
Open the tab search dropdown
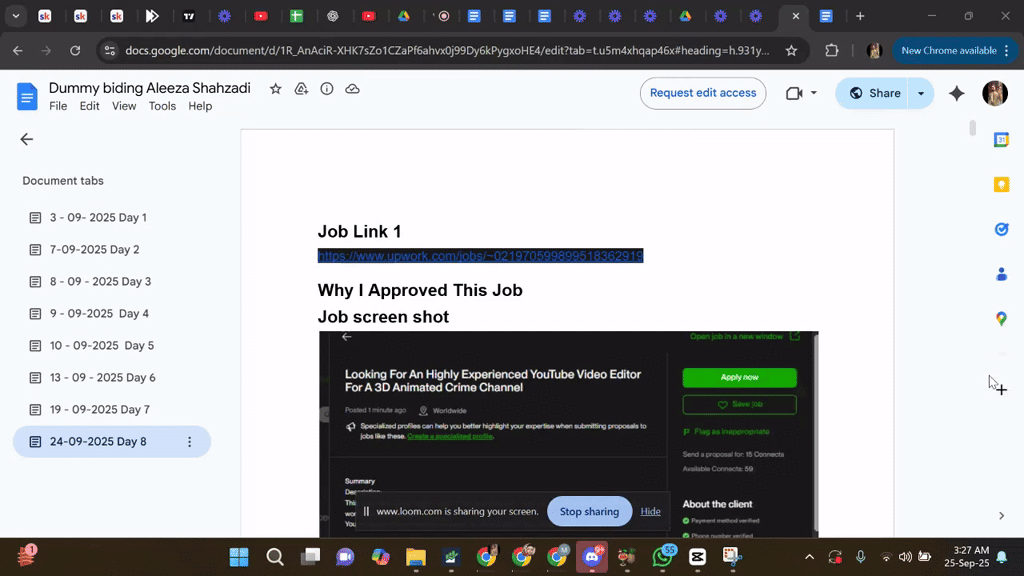[16, 16]
